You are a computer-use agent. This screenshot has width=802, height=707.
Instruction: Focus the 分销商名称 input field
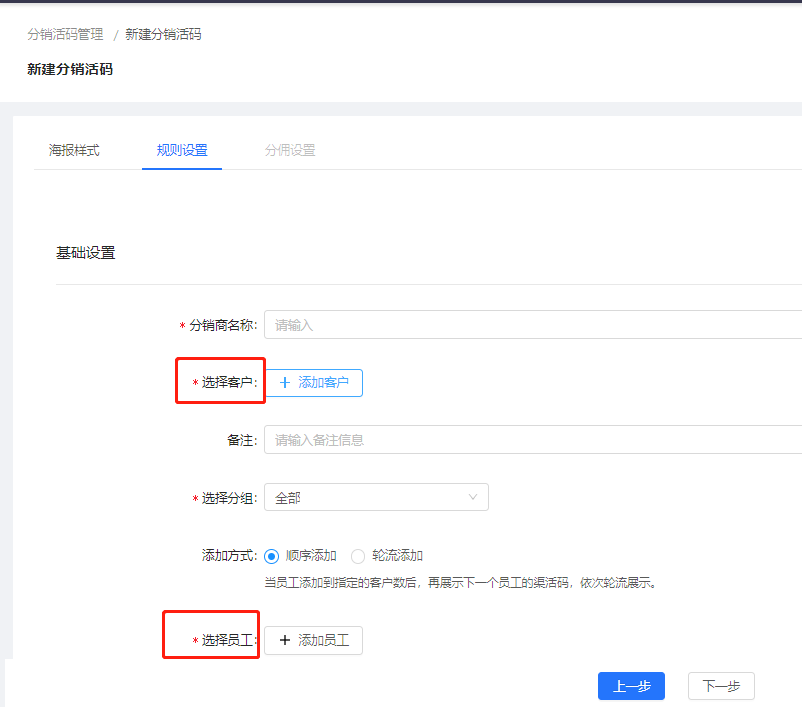tap(533, 324)
